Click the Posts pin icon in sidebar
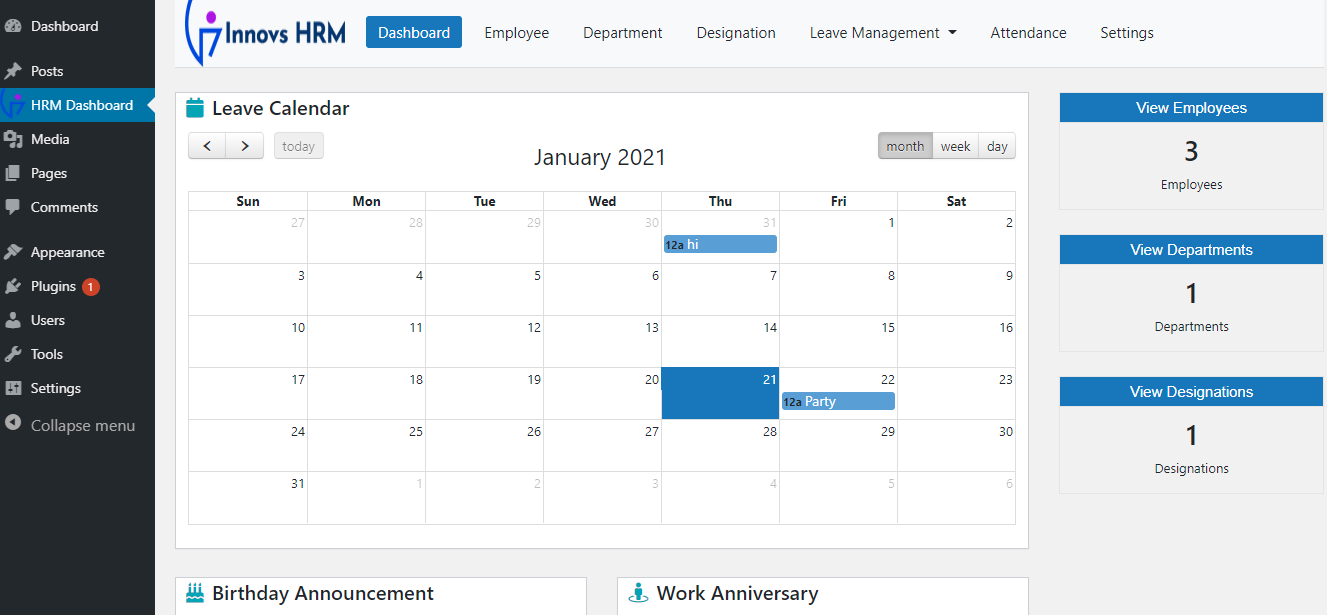The height and width of the screenshot is (615, 1327). coord(13,71)
